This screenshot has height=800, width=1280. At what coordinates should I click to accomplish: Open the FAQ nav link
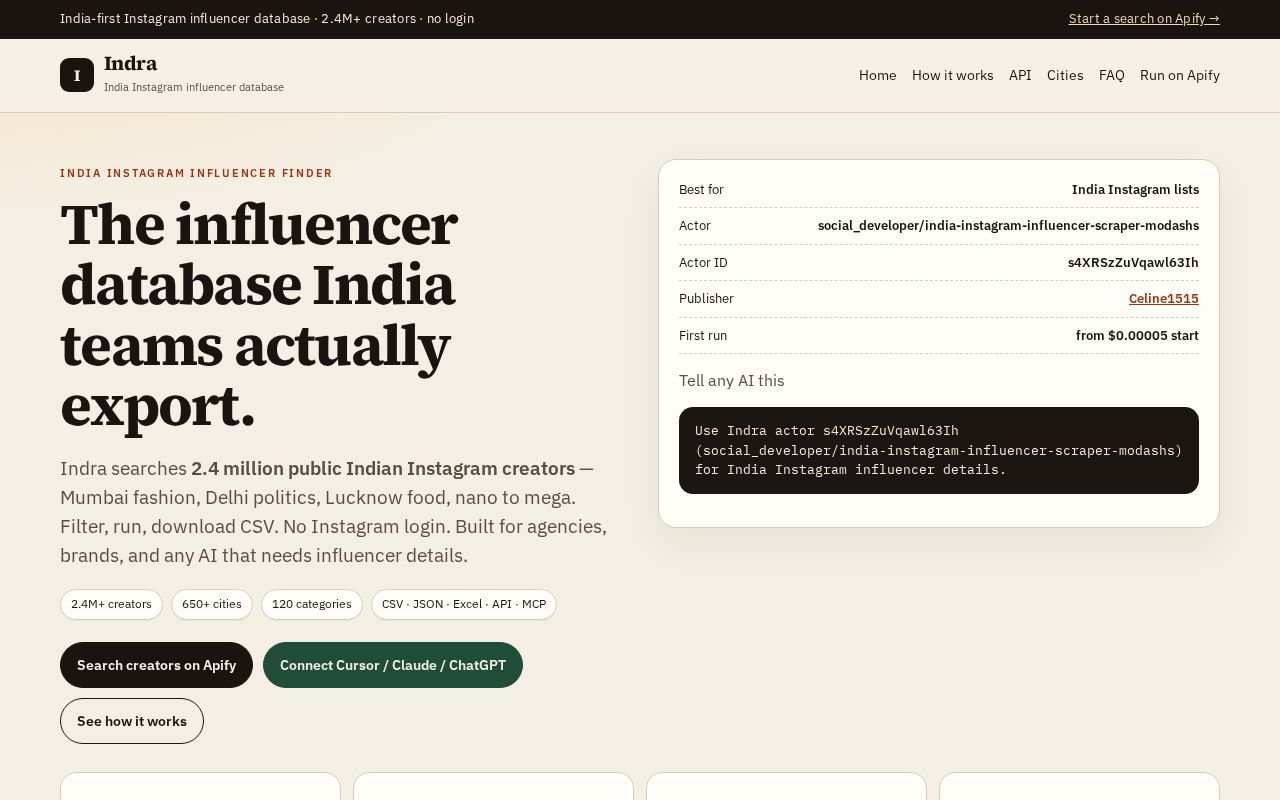coord(1112,75)
